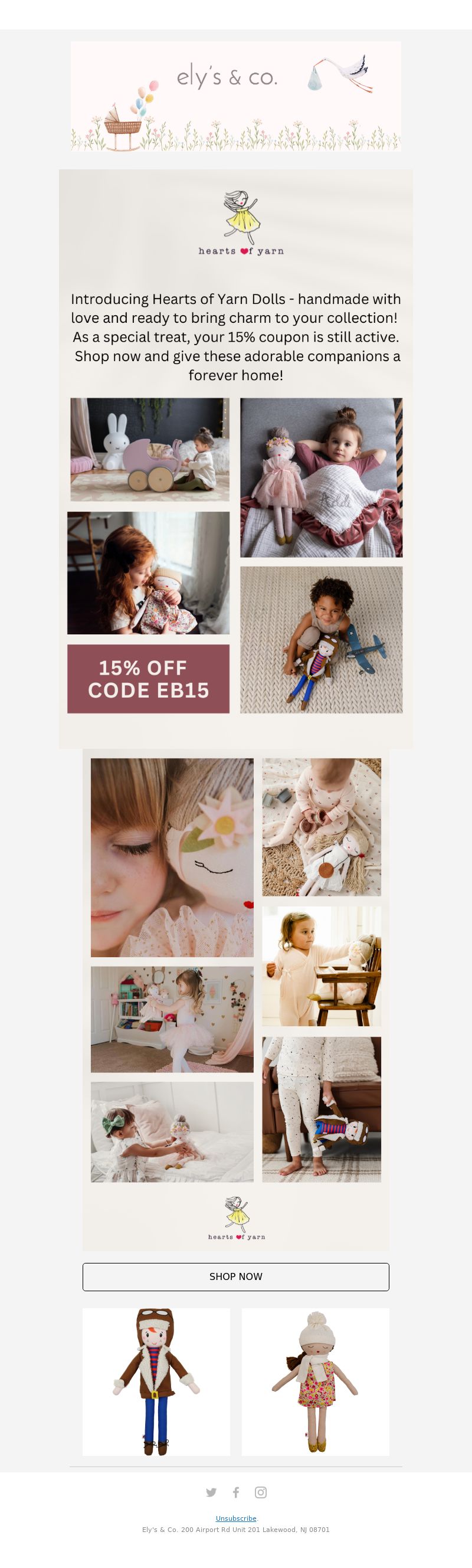Open the Instagram icon link
Viewport: 472px width, 1568px height.
pyautogui.click(x=260, y=1492)
